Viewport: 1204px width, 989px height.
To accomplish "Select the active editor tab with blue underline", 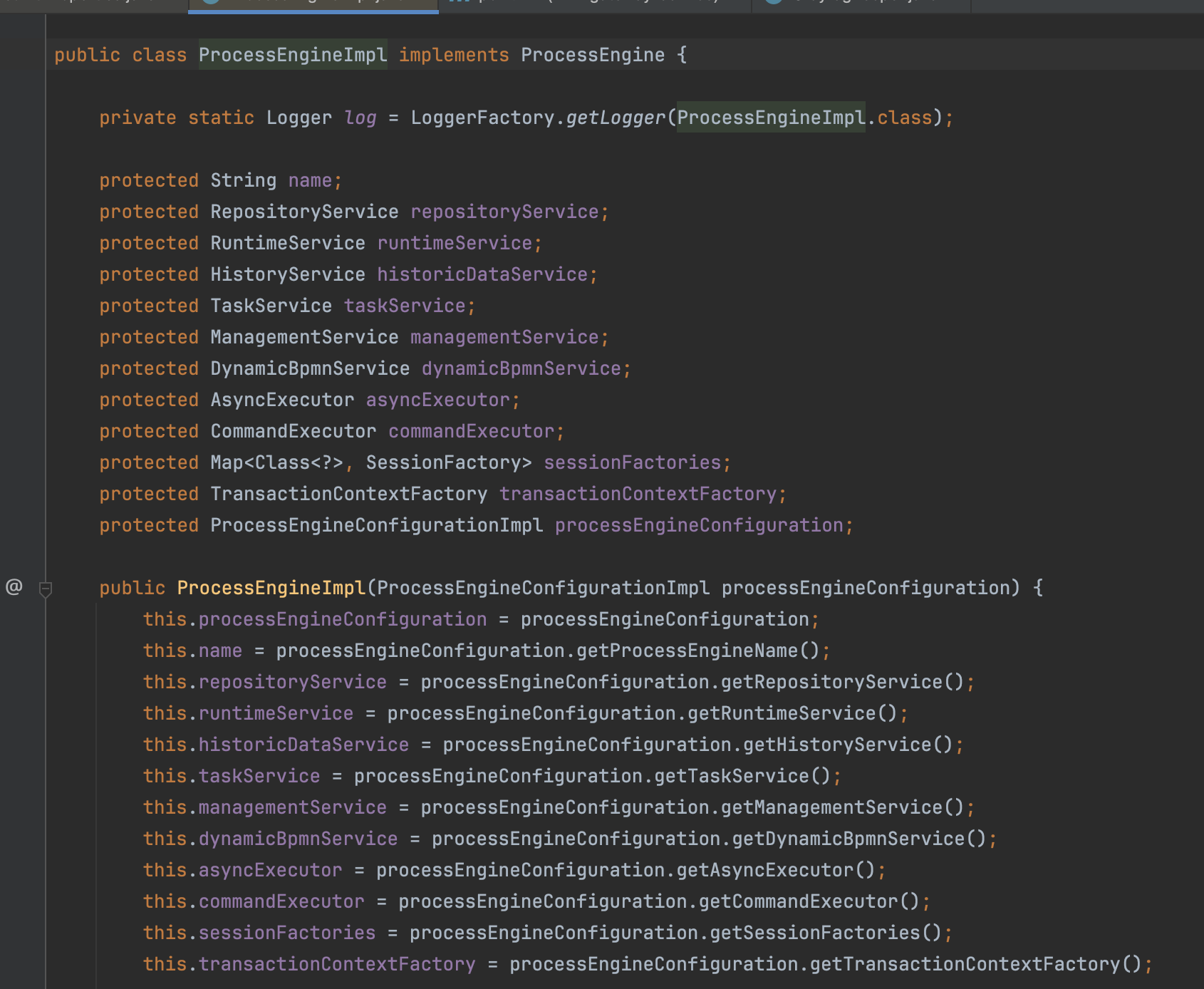I will click(x=313, y=4).
